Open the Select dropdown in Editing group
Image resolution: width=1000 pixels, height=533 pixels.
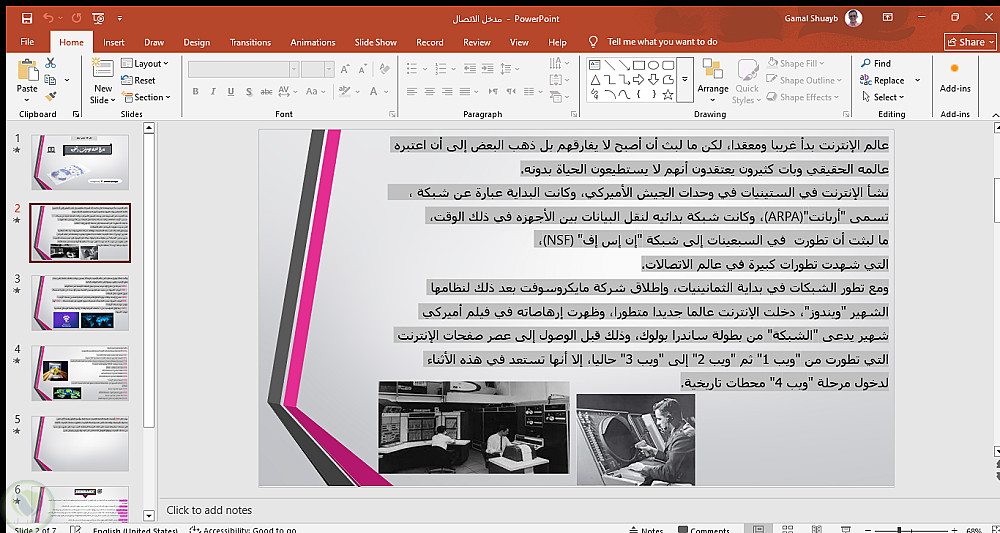coord(884,97)
